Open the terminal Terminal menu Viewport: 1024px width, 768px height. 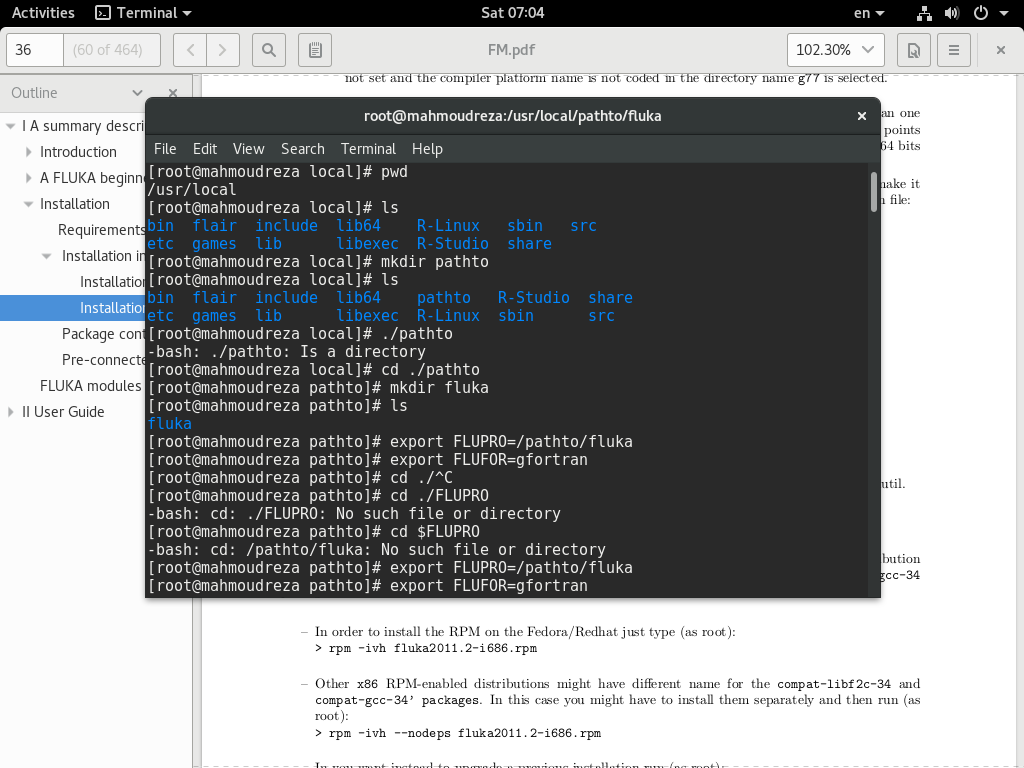(x=368, y=149)
